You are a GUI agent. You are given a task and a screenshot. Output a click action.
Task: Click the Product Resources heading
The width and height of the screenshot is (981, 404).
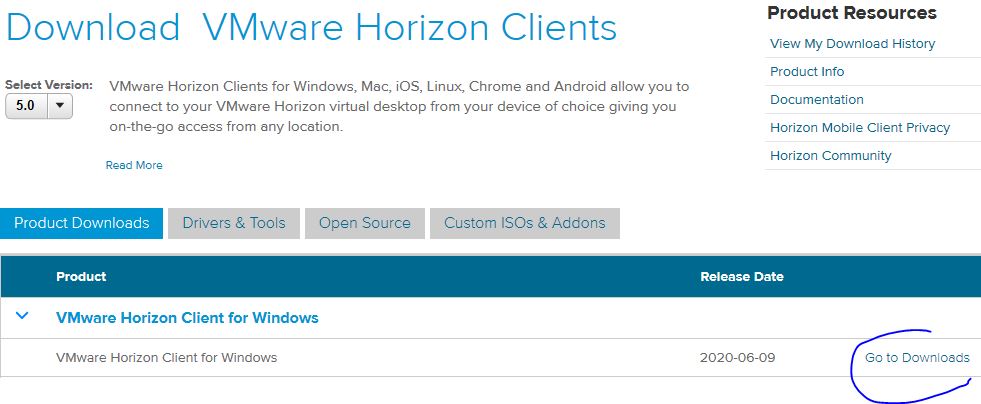pos(851,13)
